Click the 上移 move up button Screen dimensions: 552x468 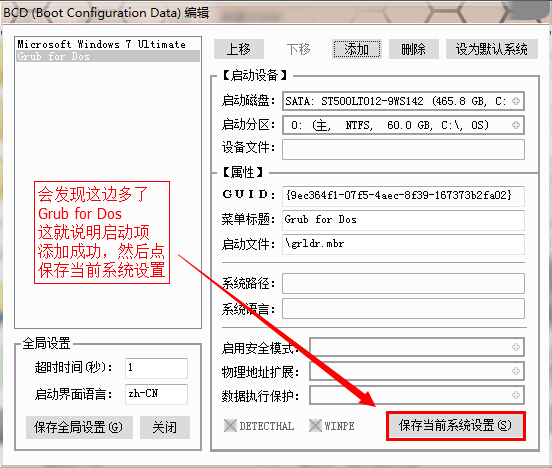coord(239,49)
